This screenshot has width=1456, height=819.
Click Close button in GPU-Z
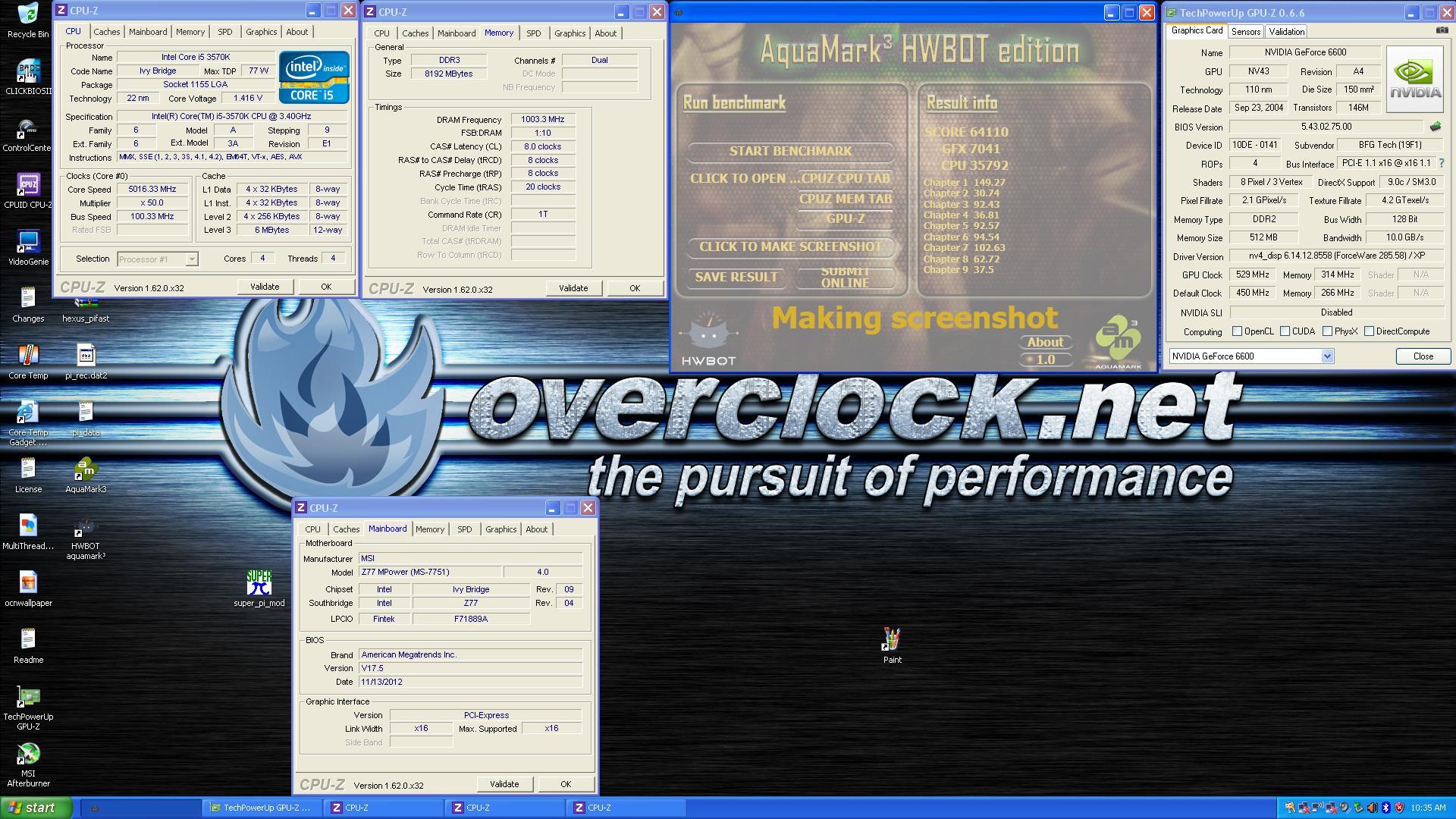[x=1423, y=356]
